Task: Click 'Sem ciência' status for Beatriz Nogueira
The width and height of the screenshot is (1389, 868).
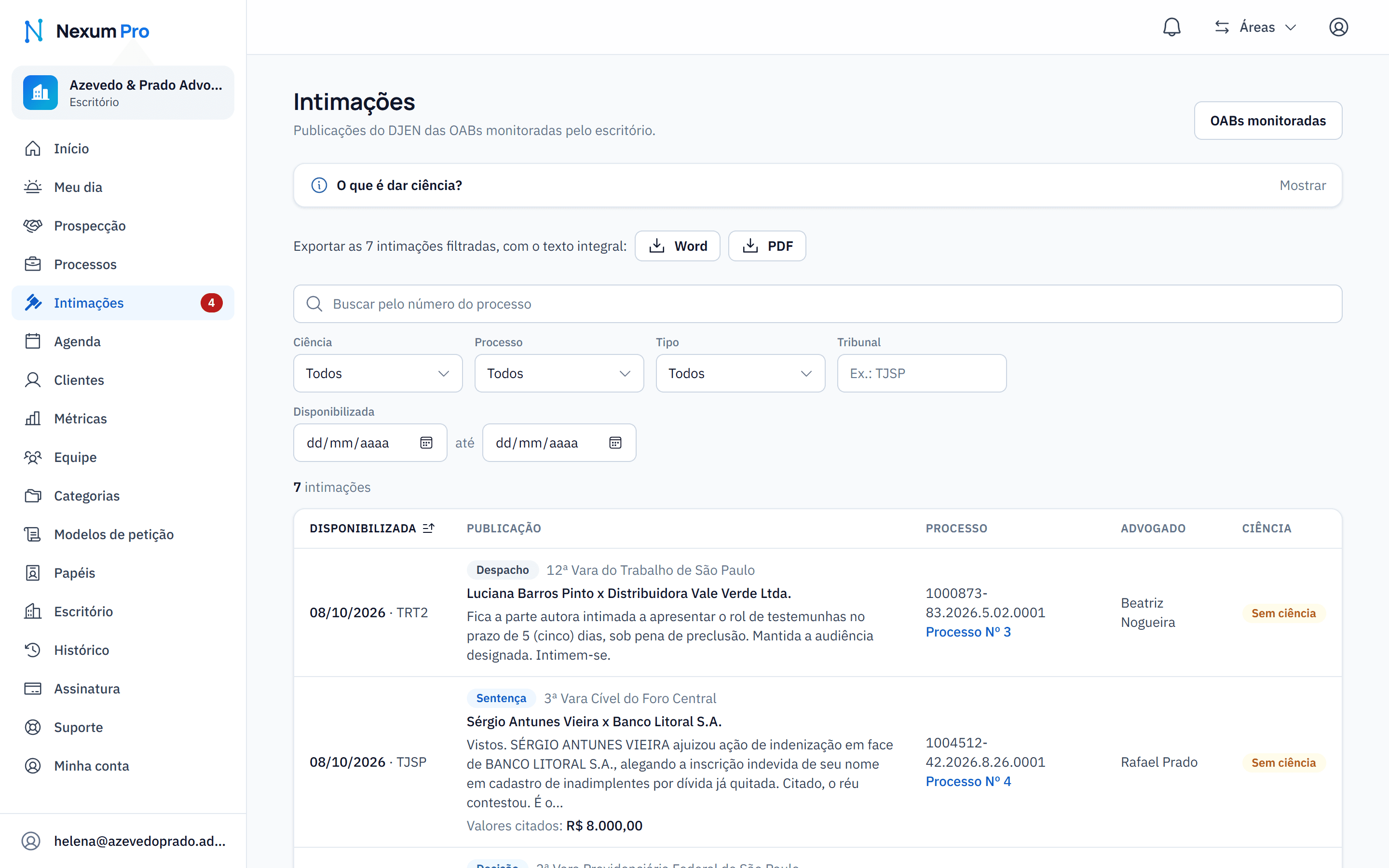Action: coord(1283,613)
